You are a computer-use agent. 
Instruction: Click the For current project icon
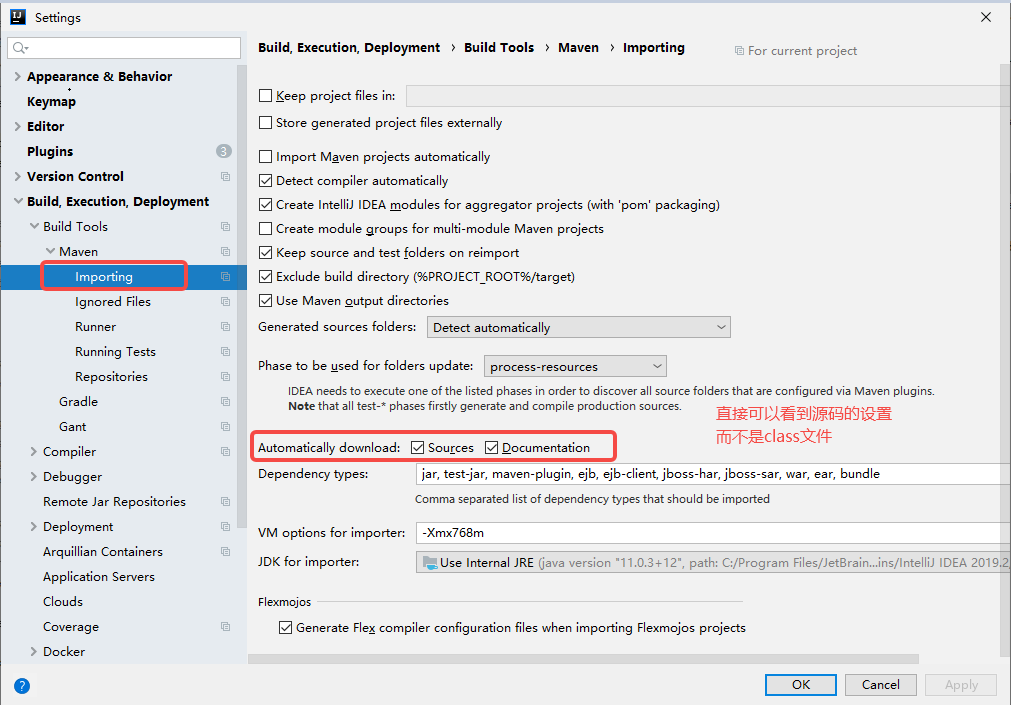(x=739, y=50)
